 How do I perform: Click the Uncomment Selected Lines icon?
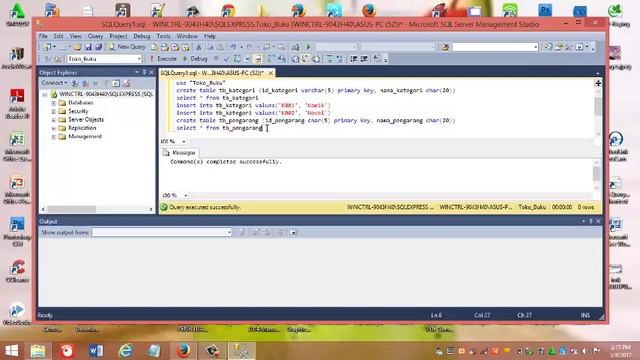(x=340, y=59)
